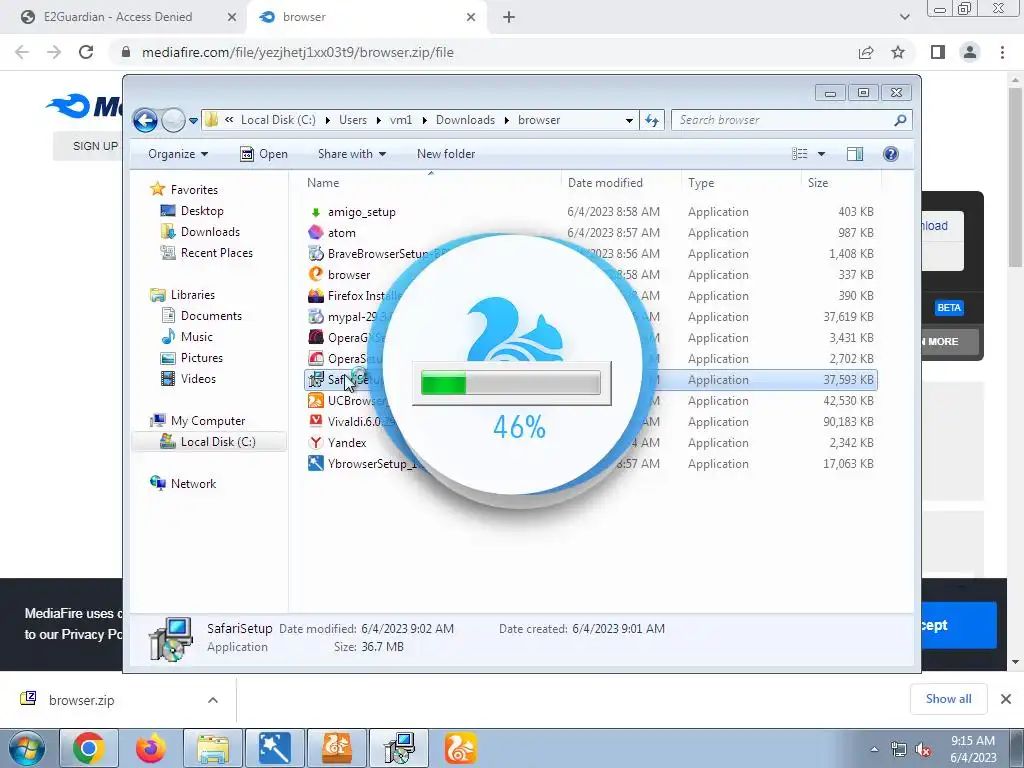Select the OperaGX setup file icon
The image size is (1024, 768).
click(x=316, y=338)
